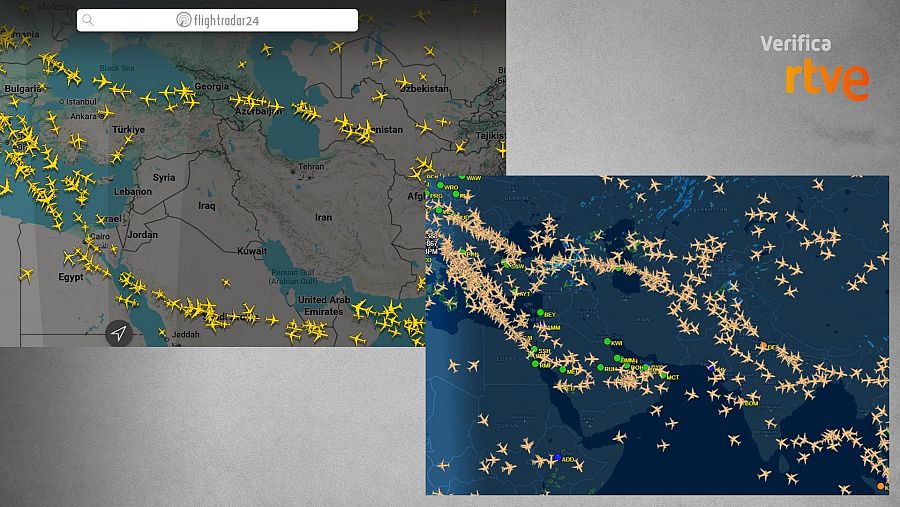Click the Cairo city label
900x507 pixels.
pyautogui.click(x=100, y=236)
